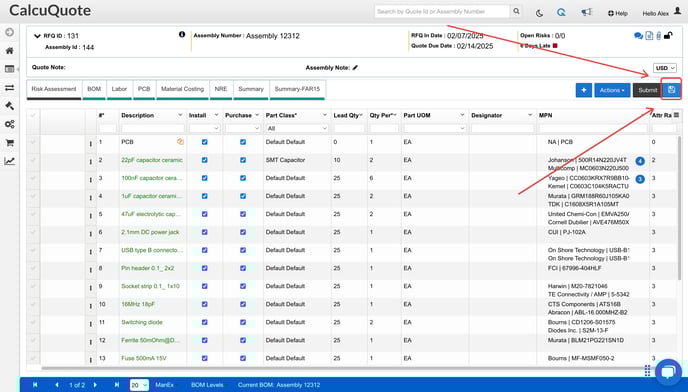688x392 pixels.
Task: Open the transfer arrows sidebar icon
Action: [9, 88]
